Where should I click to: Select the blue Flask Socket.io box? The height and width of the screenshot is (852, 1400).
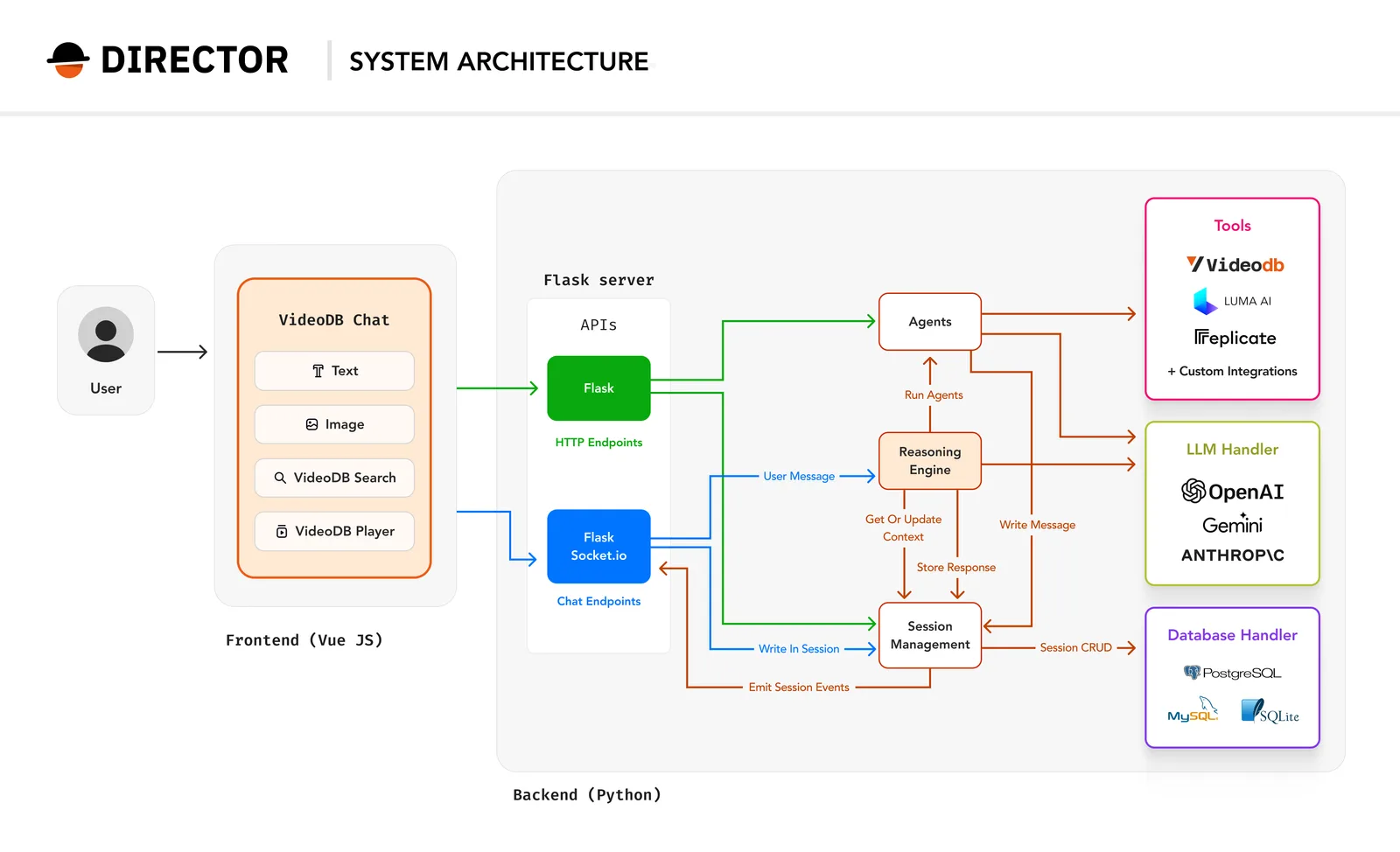pyautogui.click(x=598, y=547)
